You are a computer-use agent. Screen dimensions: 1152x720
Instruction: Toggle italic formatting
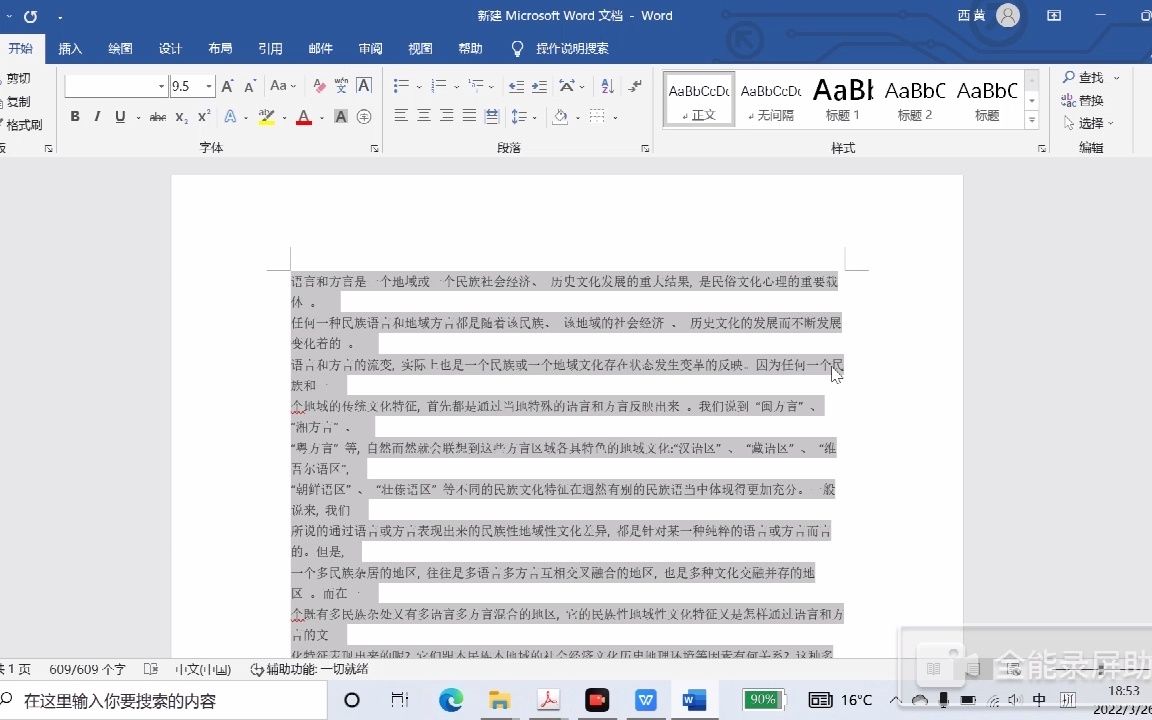coord(96,117)
